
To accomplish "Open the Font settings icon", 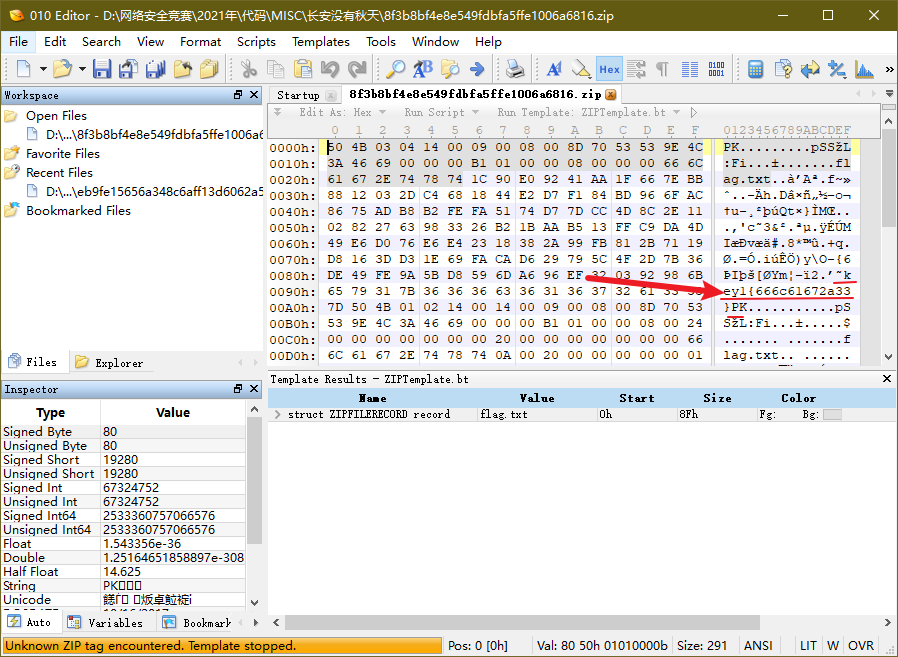I will point(554,69).
